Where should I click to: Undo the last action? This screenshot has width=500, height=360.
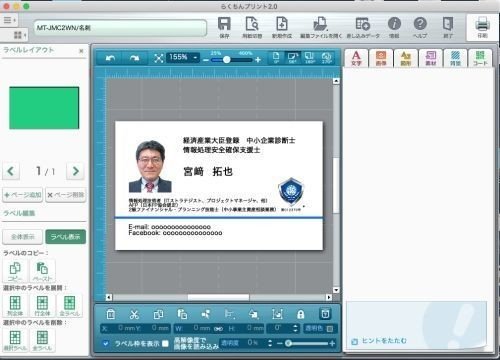click(110, 58)
